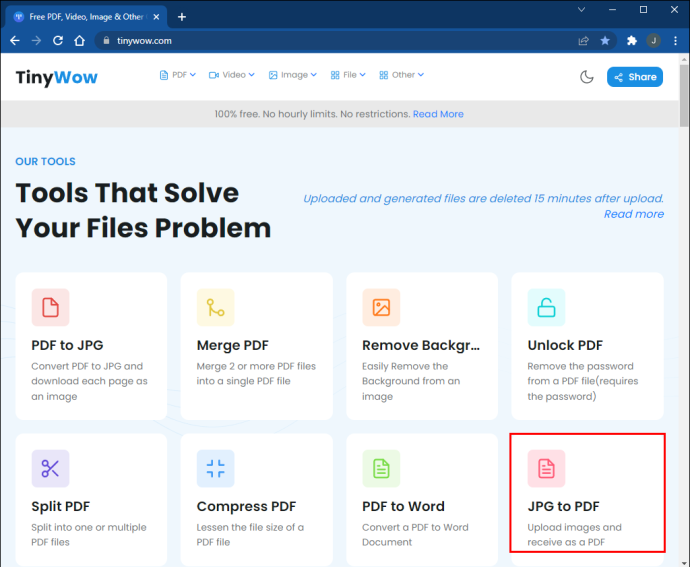Click the share page icon in address bar

click(584, 41)
